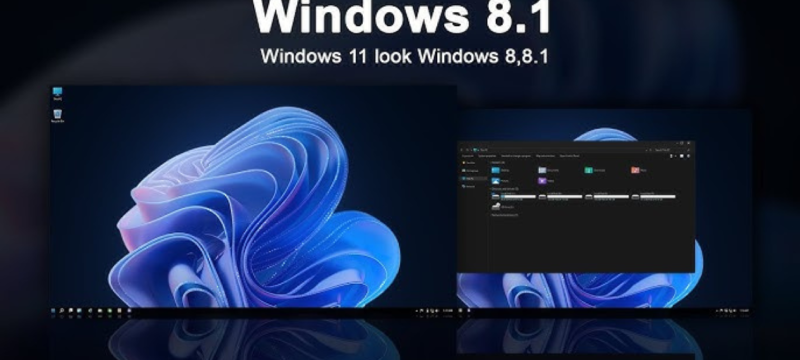This screenshot has width=800, height=360.
Task: Open the green Downloads folder in Explorer
Action: [595, 170]
